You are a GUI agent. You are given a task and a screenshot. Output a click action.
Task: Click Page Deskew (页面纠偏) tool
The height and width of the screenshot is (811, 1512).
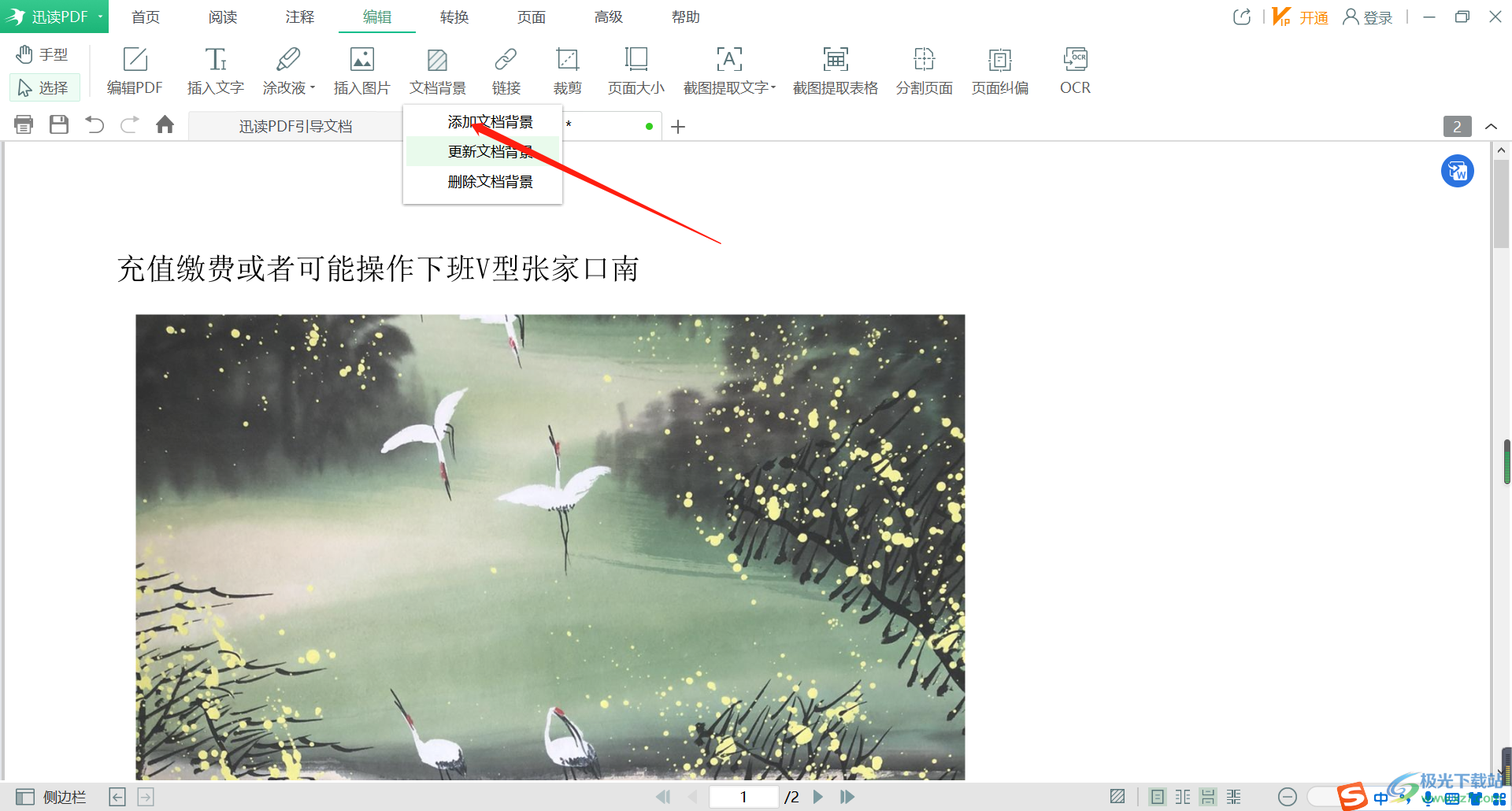point(999,71)
